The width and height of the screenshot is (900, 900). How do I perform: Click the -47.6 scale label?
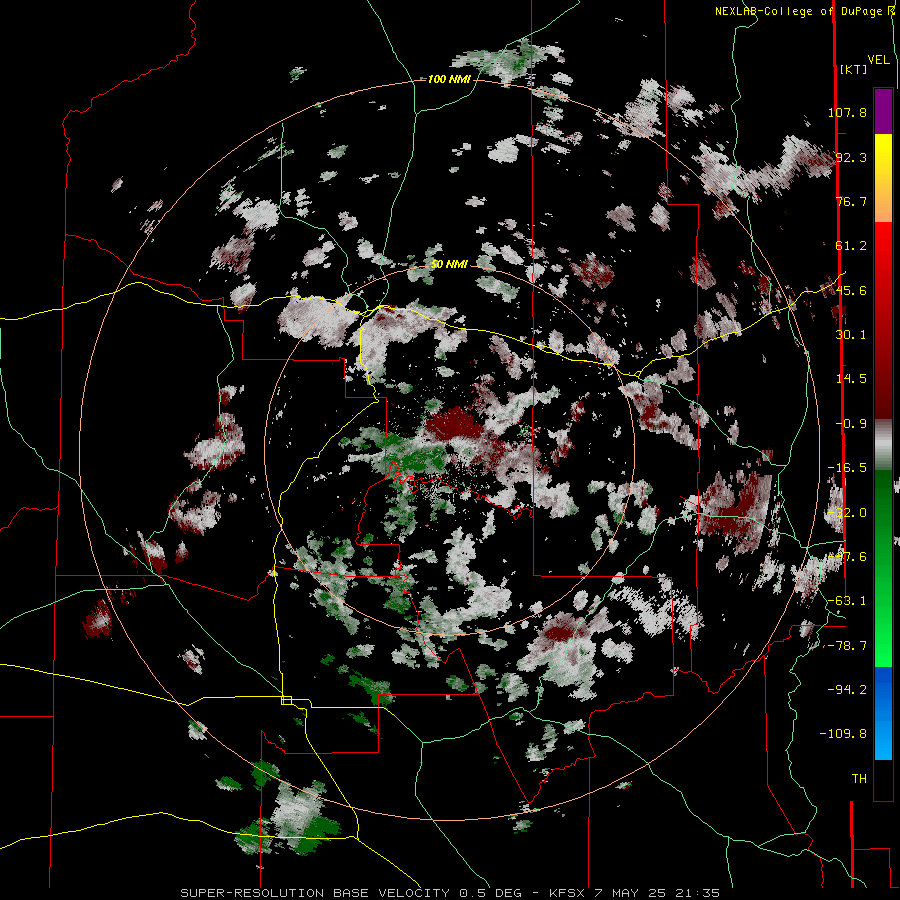coord(847,557)
